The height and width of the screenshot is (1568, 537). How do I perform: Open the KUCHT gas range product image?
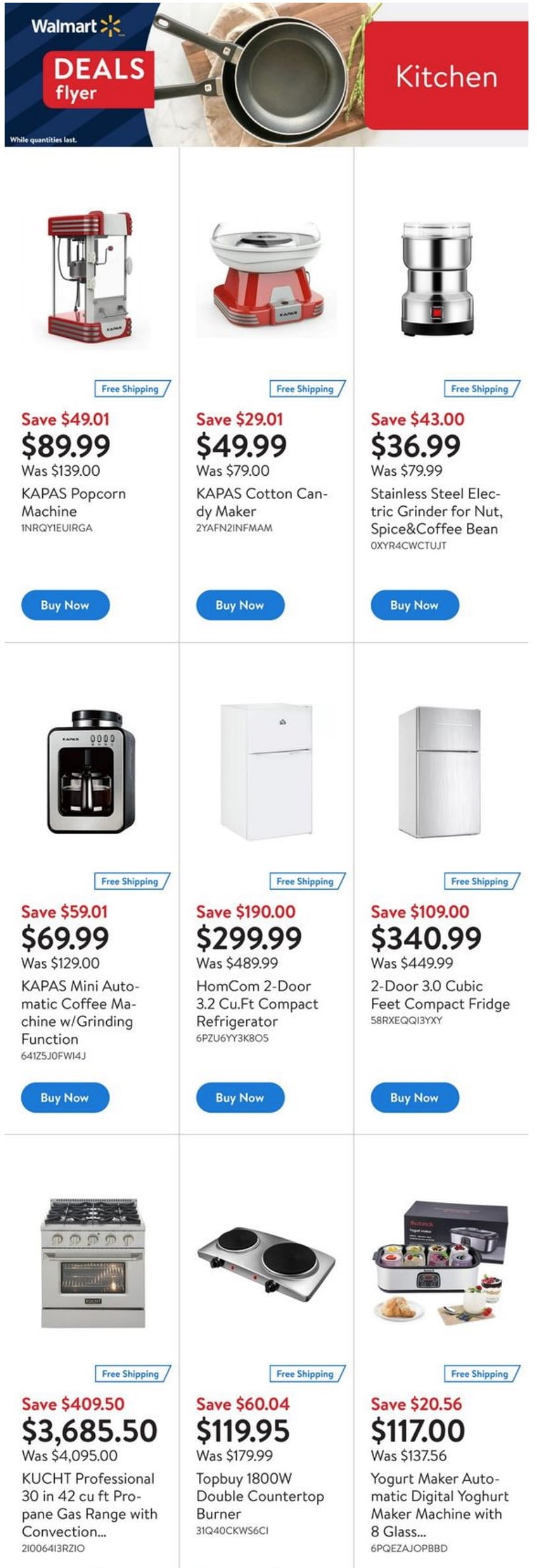click(92, 1262)
